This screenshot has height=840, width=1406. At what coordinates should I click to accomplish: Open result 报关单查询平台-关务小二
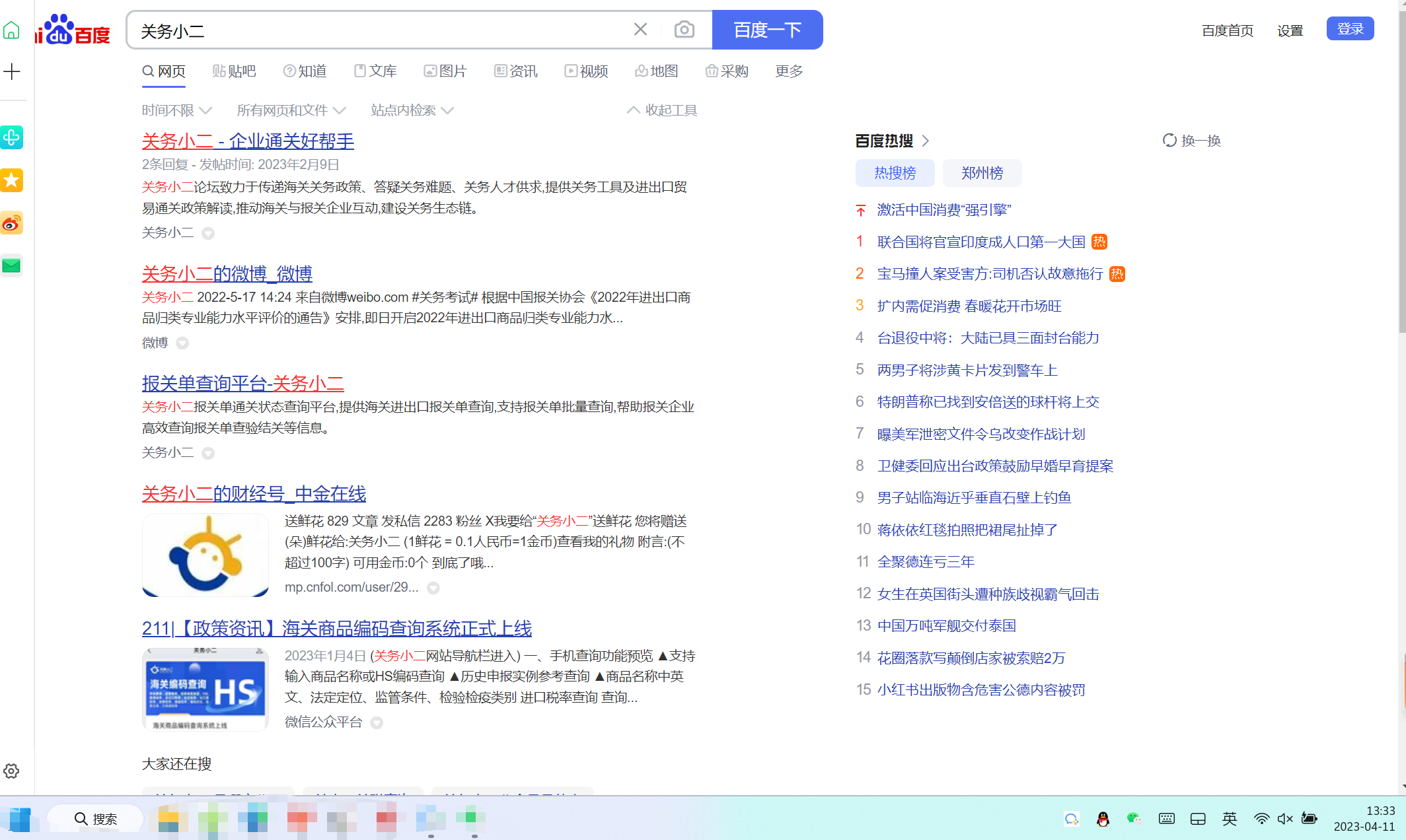point(242,383)
